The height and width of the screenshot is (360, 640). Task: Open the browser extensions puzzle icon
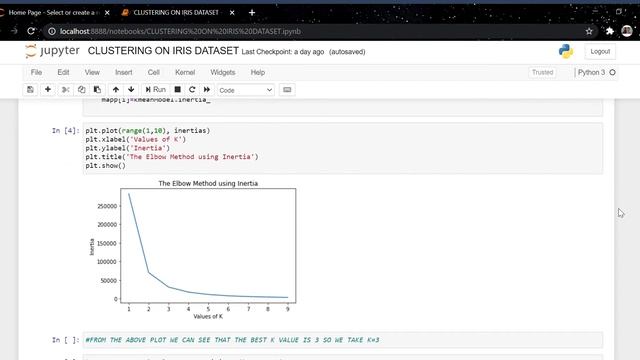(x=609, y=31)
